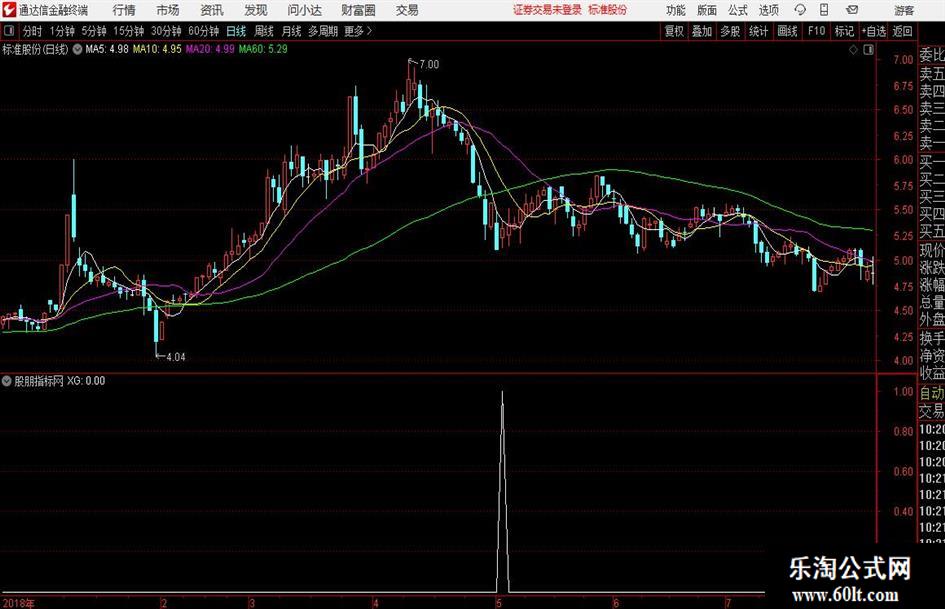The width and height of the screenshot is (945, 609).
Task: Open the 发现 menu
Action: [256, 10]
